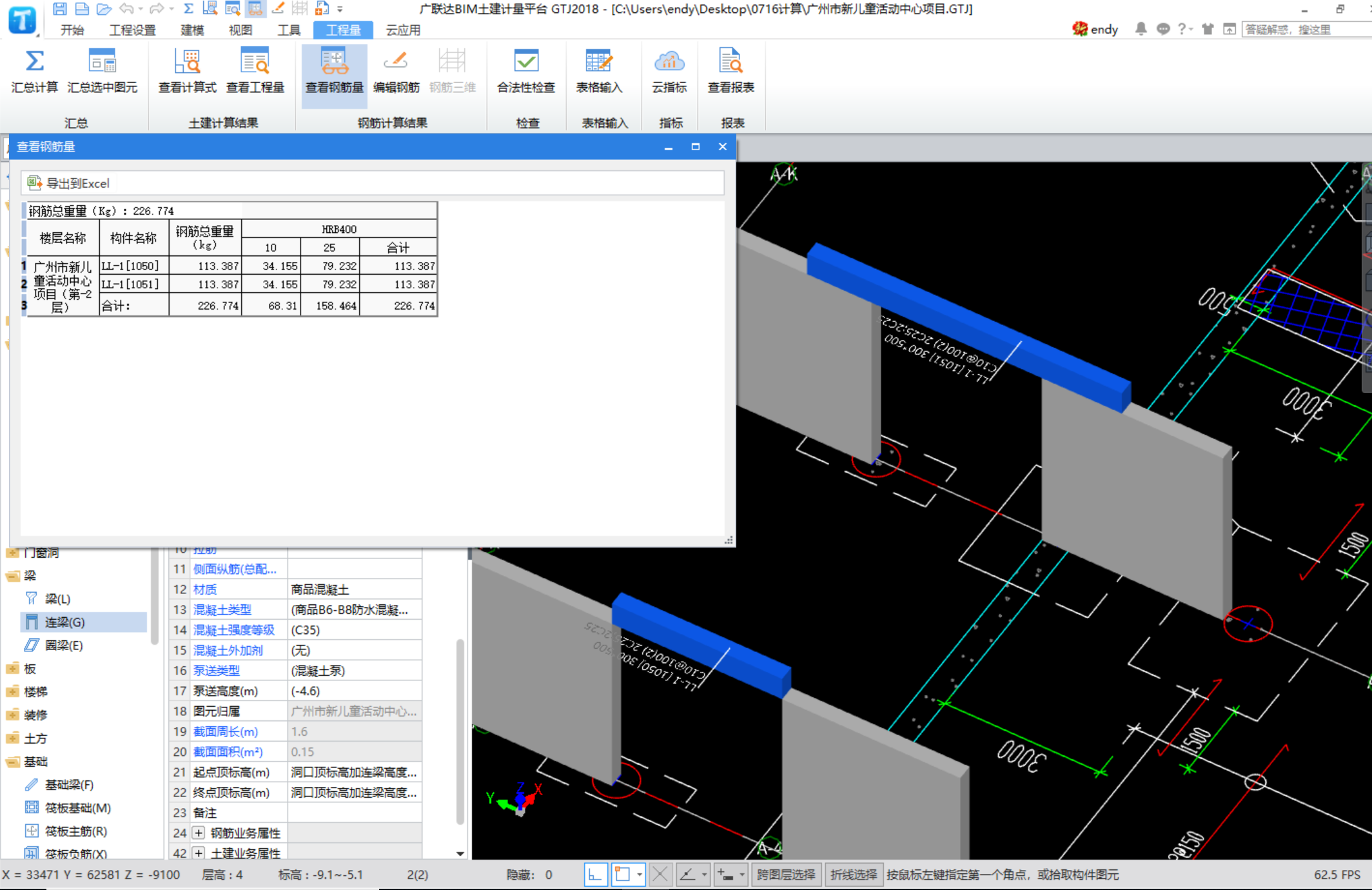The width and height of the screenshot is (1372, 890).
Task: Toggle orthogonal mode in status bar
Action: tap(595, 875)
